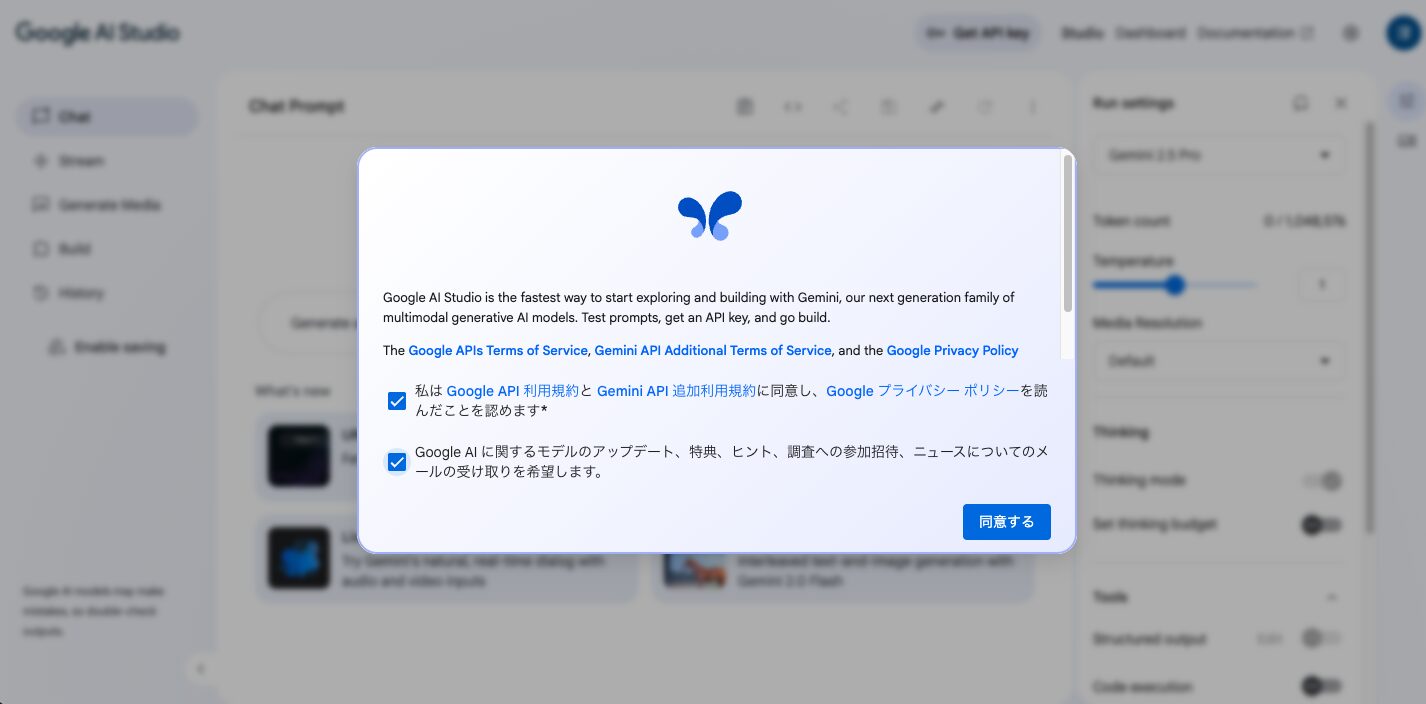
Task: Open Gemini API Additional Terms of Service link
Action: (713, 350)
